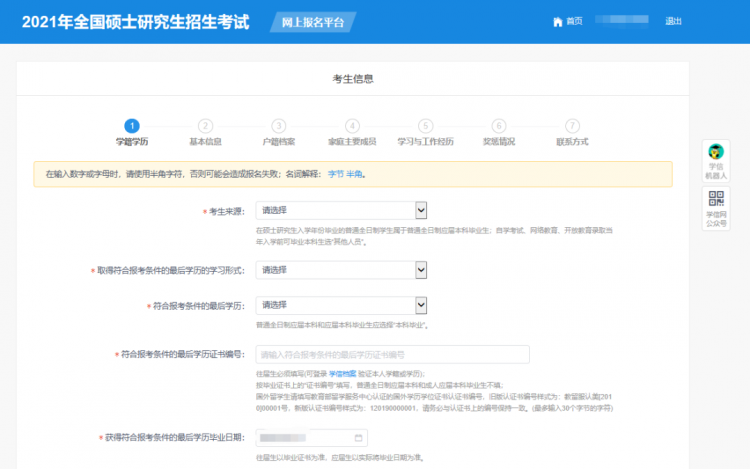Select step 7 circle 联系方式
The image size is (750, 469).
click(571, 126)
